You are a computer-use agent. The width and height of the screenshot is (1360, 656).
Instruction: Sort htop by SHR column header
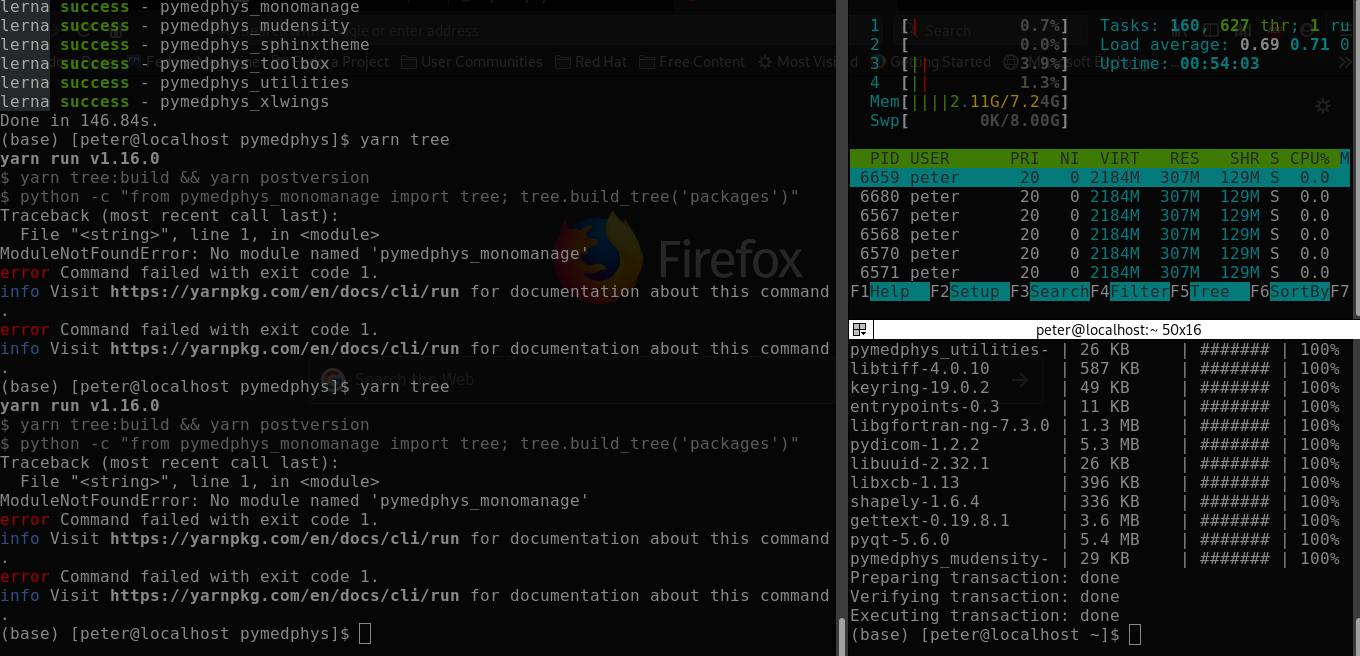point(1245,158)
